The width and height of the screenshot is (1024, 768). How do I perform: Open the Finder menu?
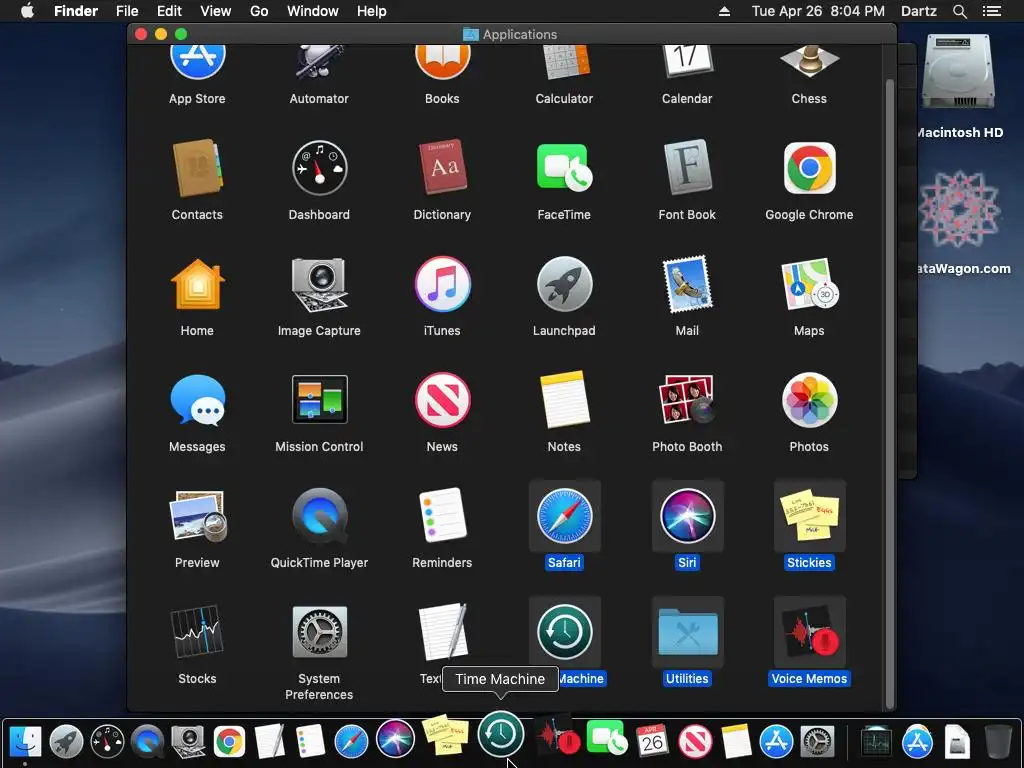[x=76, y=11]
